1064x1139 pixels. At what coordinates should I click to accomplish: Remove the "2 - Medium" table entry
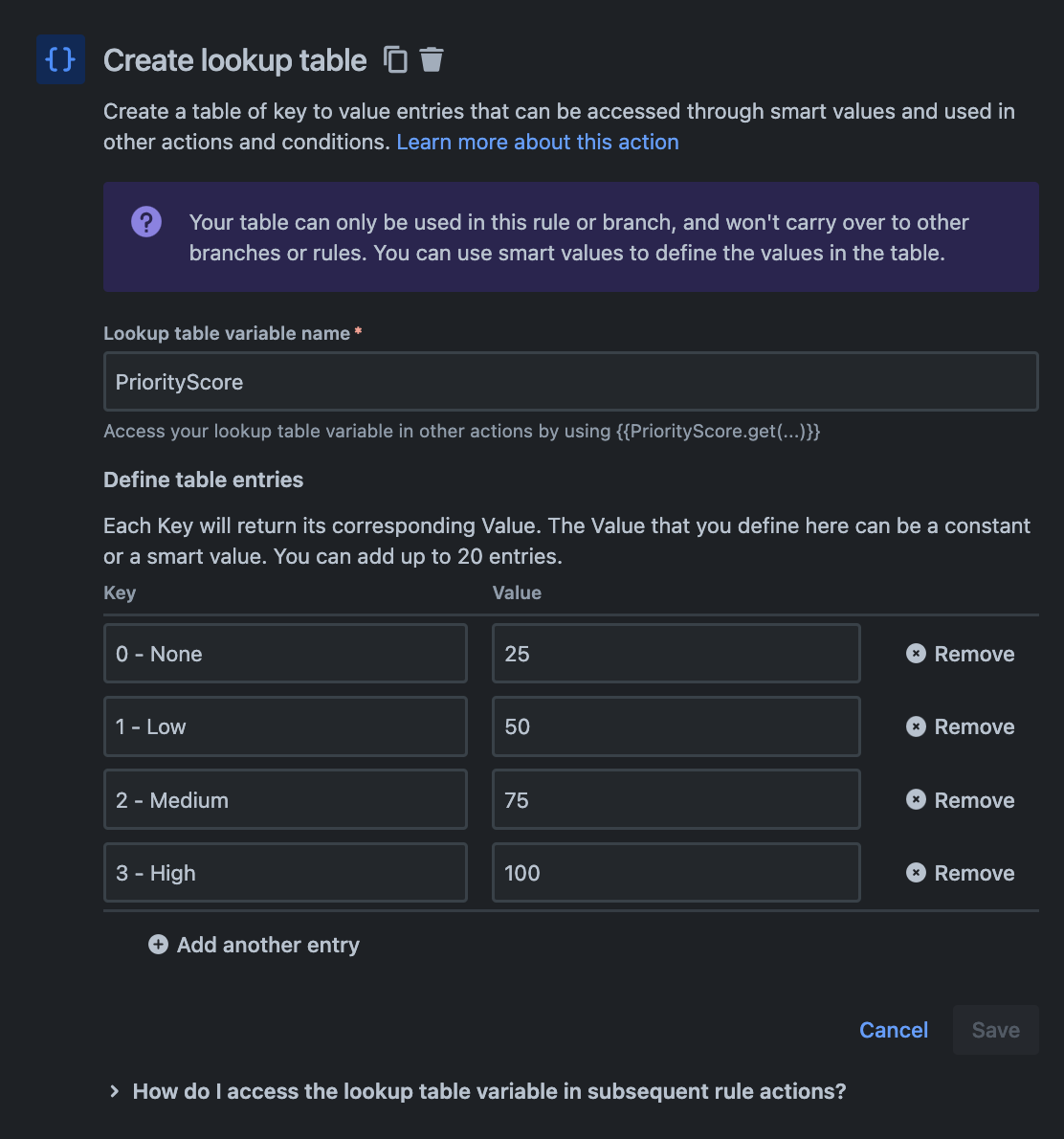[x=960, y=800]
